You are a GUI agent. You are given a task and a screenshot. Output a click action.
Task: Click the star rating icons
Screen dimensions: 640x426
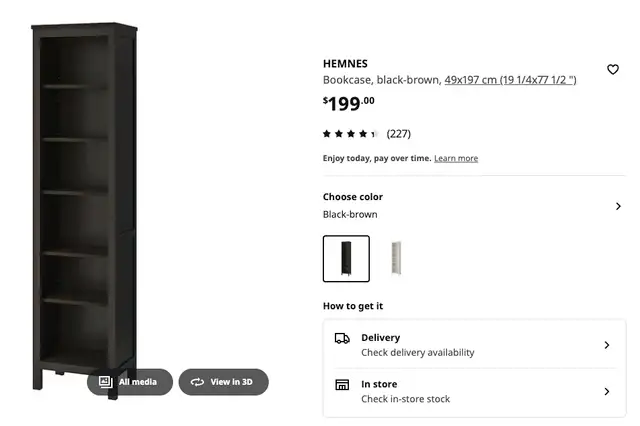(x=350, y=134)
